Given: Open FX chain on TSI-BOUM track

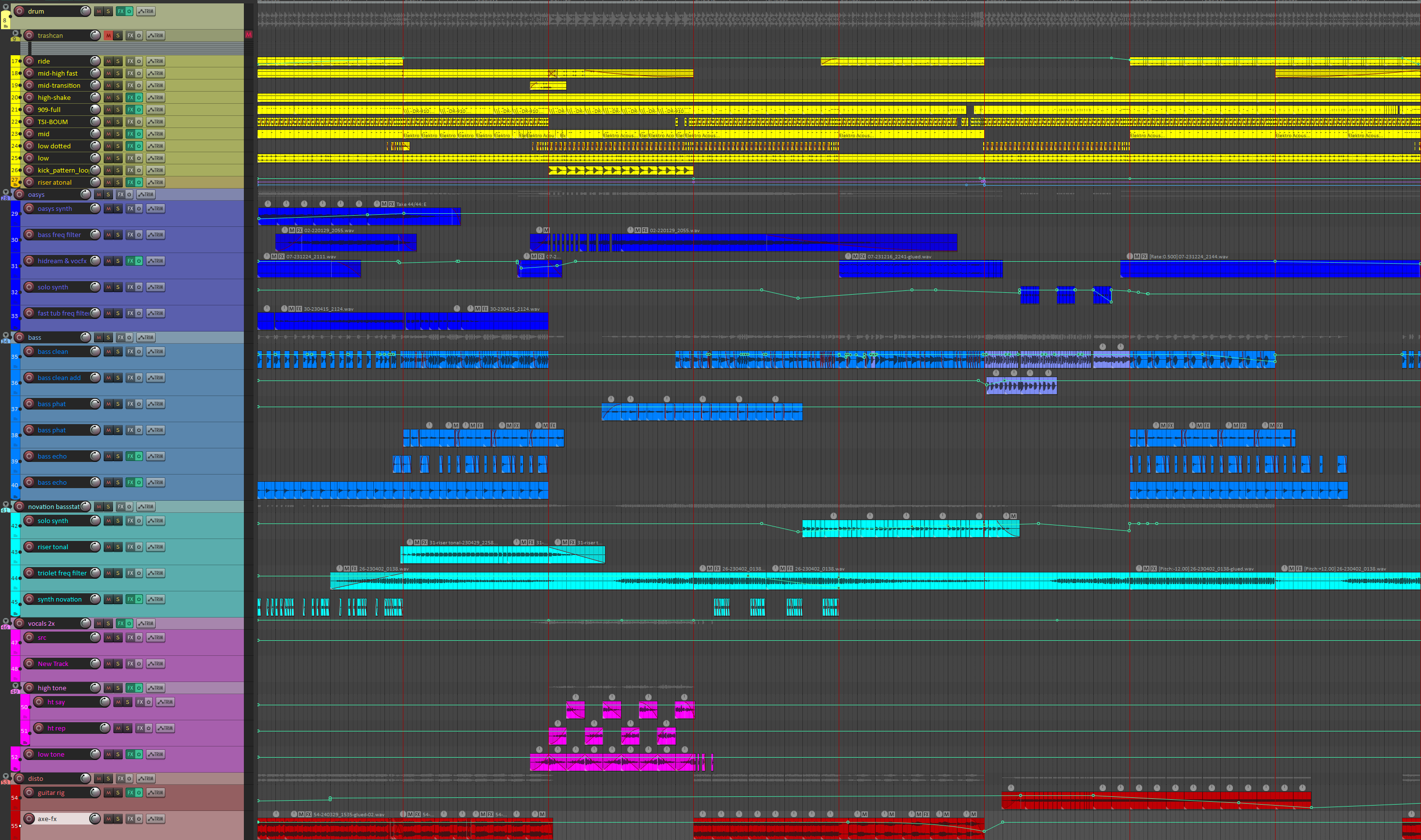Looking at the screenshot, I should pos(129,122).
